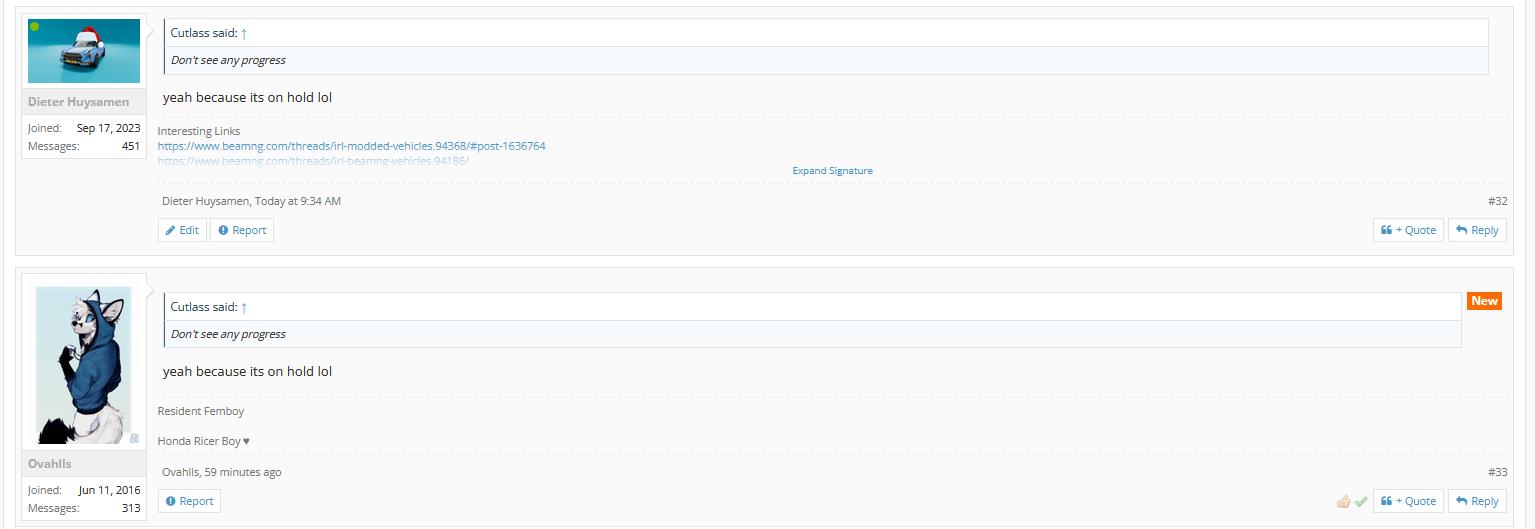
Task: Click the orange 'New' badge on post #33
Action: (1484, 301)
